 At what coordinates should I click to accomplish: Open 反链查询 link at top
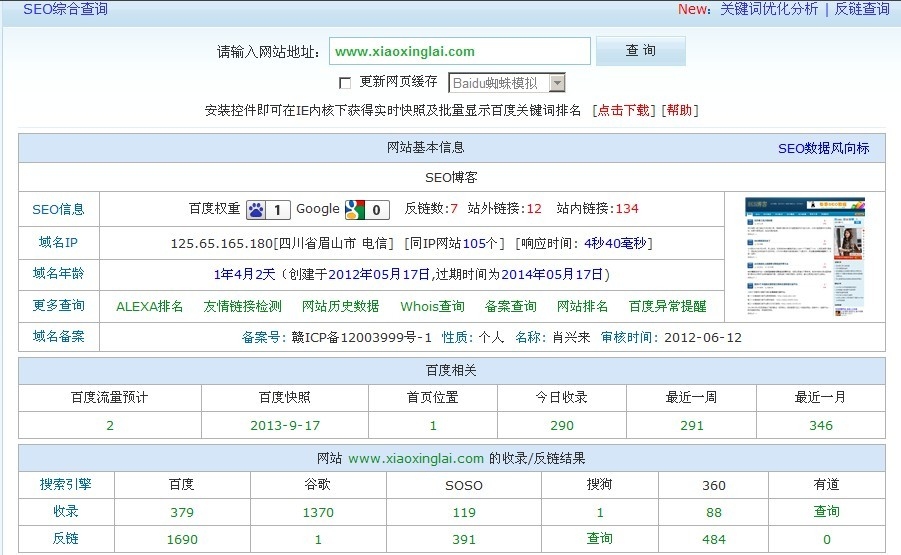(861, 9)
